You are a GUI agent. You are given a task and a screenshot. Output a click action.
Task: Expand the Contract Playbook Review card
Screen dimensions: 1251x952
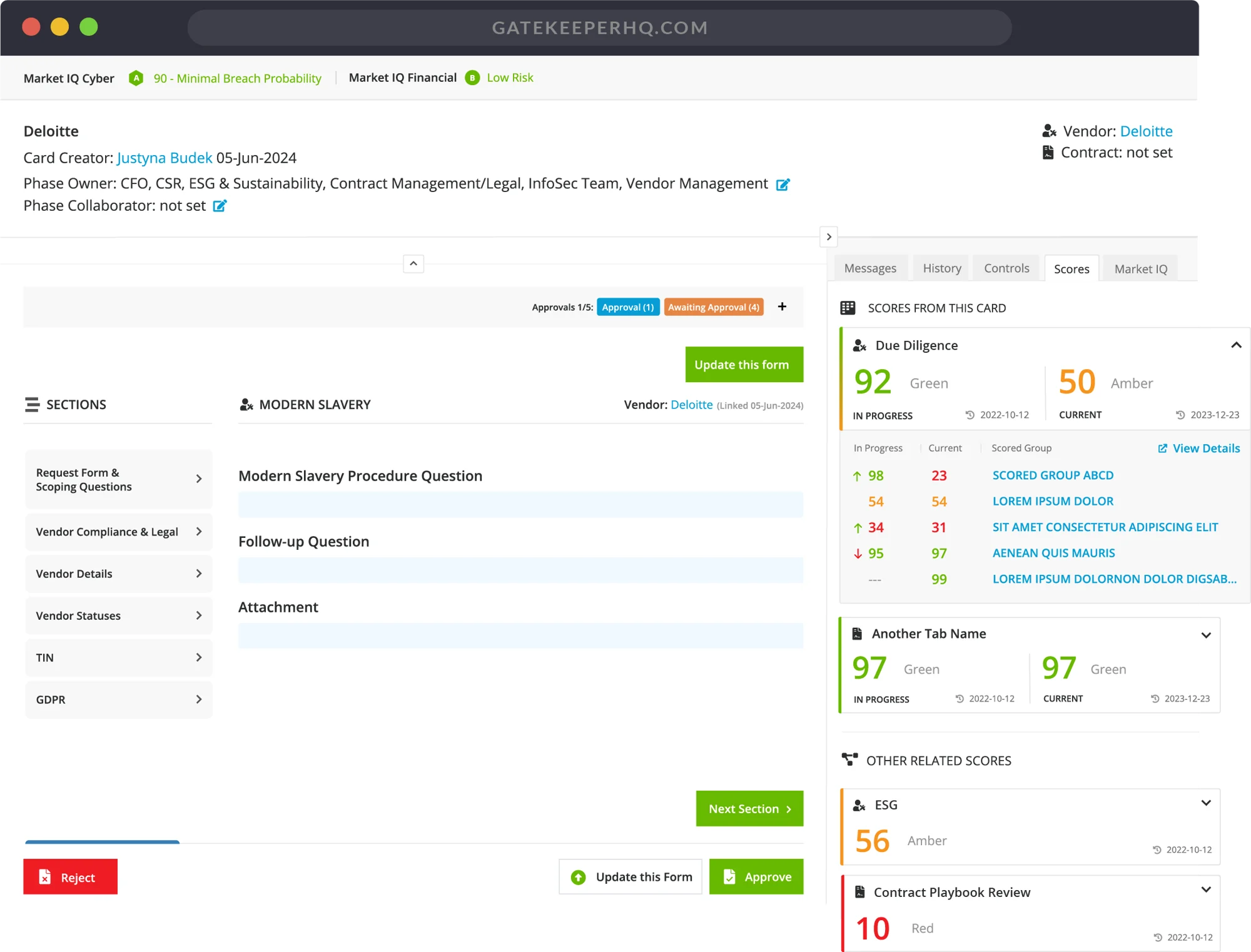coord(1206,890)
